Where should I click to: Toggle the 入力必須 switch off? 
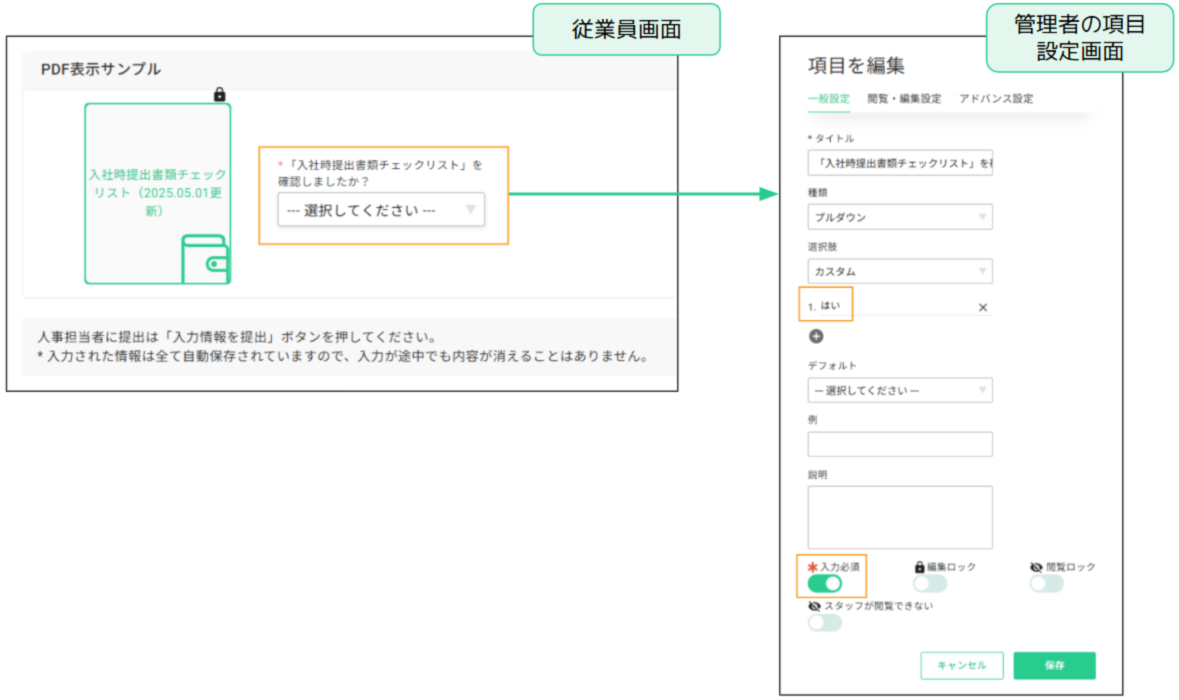(825, 583)
